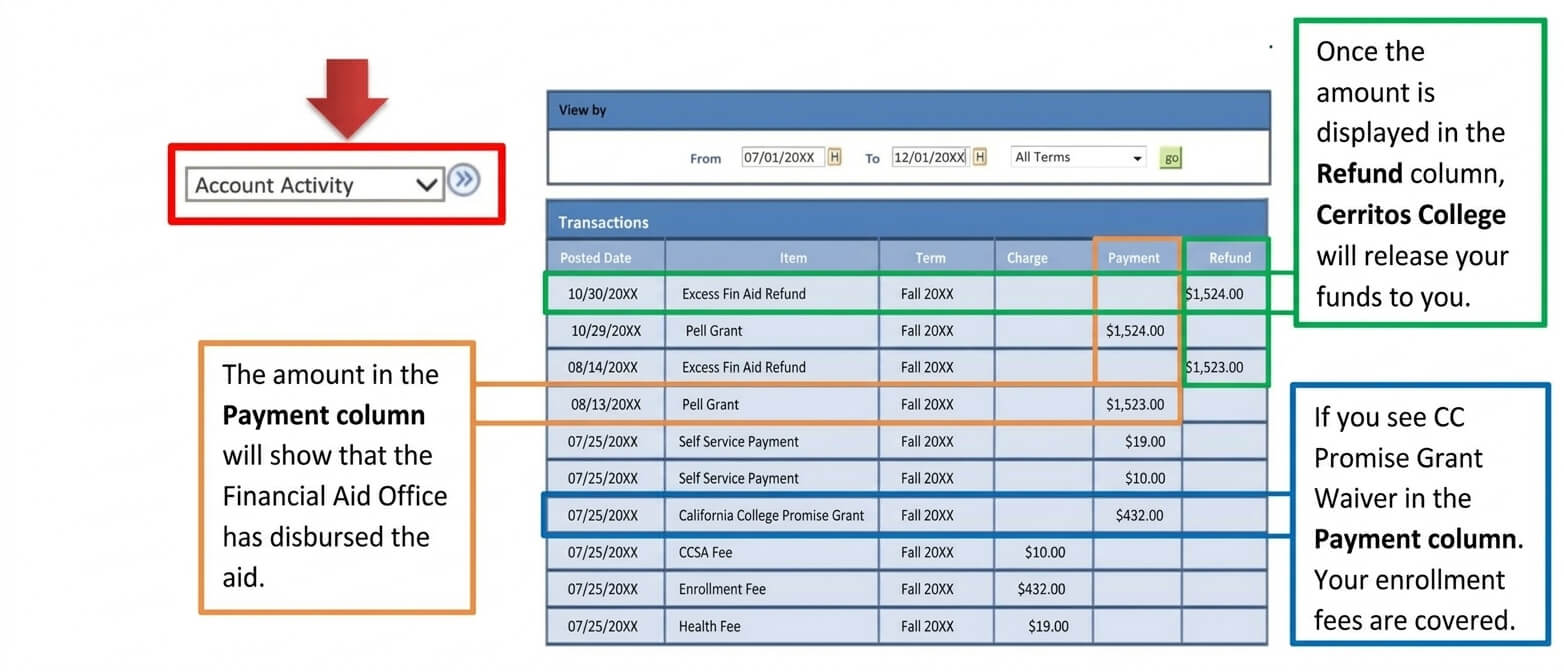Select the $1,523.00 refund amount

point(1214,367)
